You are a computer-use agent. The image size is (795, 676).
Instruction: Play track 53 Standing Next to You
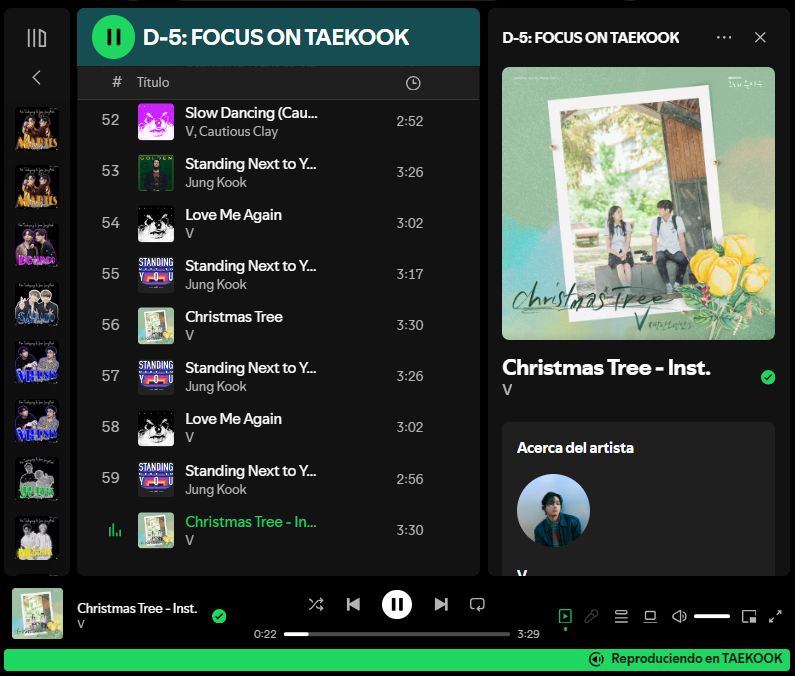278,172
